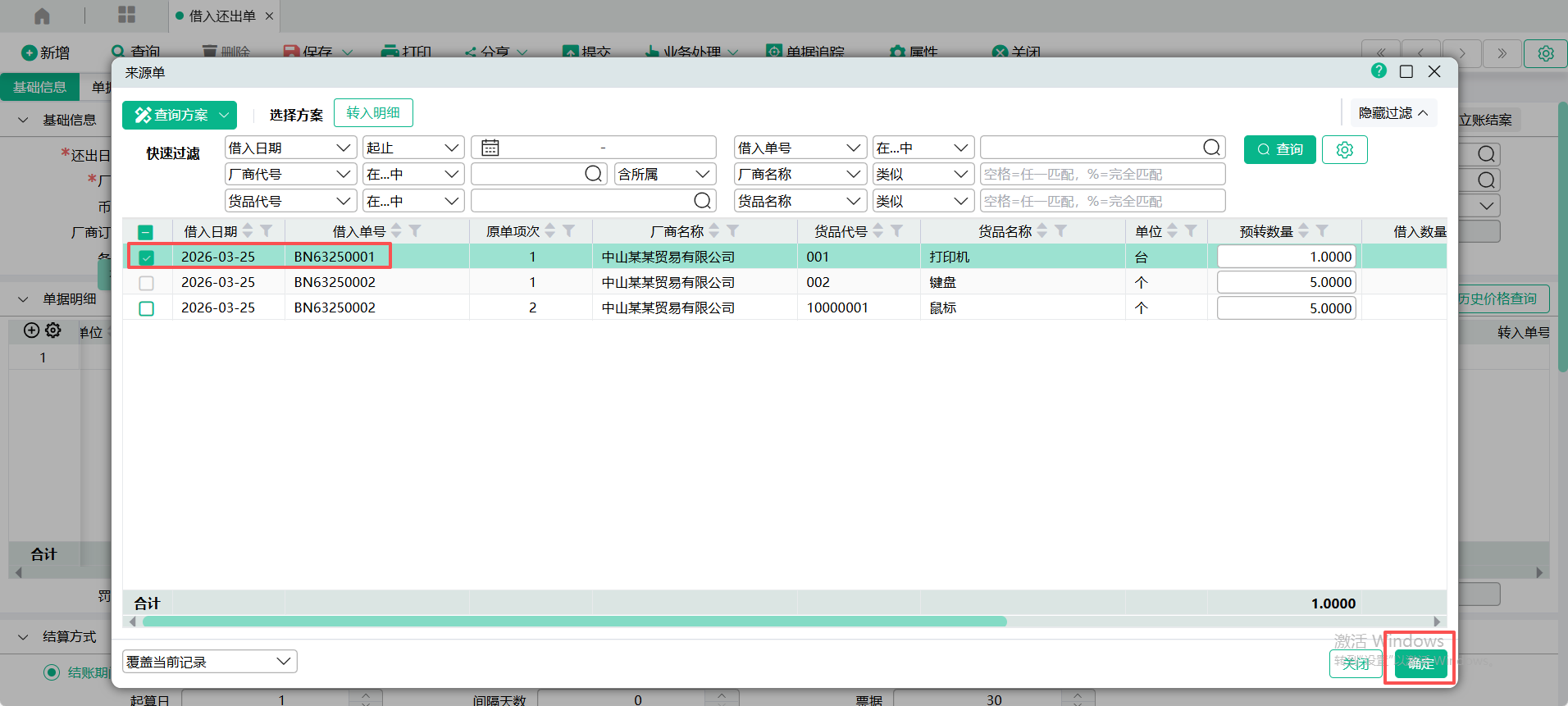
Task: Open the 含所属 dropdown
Action: click(x=664, y=175)
